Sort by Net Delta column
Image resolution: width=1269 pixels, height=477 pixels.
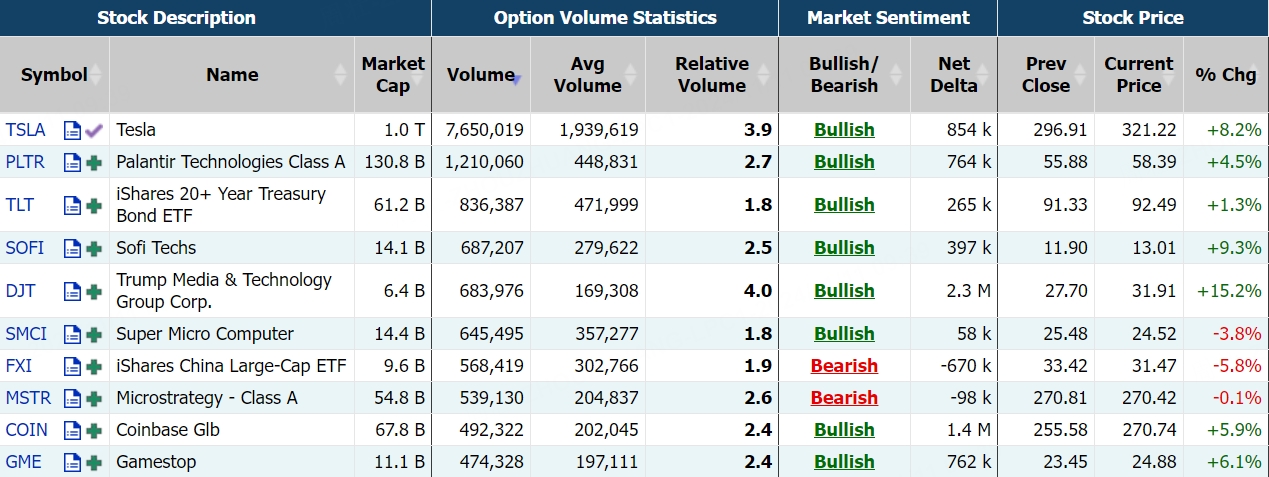point(953,75)
